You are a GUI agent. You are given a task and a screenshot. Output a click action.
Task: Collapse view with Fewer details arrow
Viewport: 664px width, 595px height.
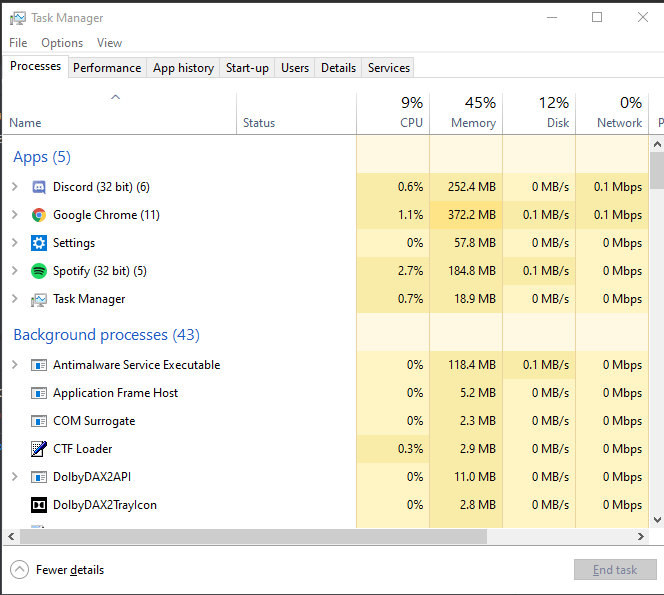pyautogui.click(x=19, y=570)
